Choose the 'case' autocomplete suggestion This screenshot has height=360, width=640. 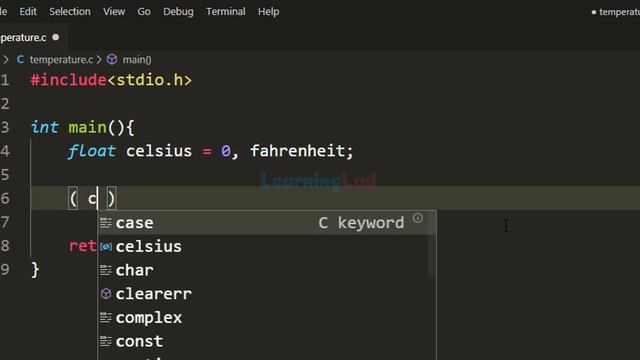[267, 223]
